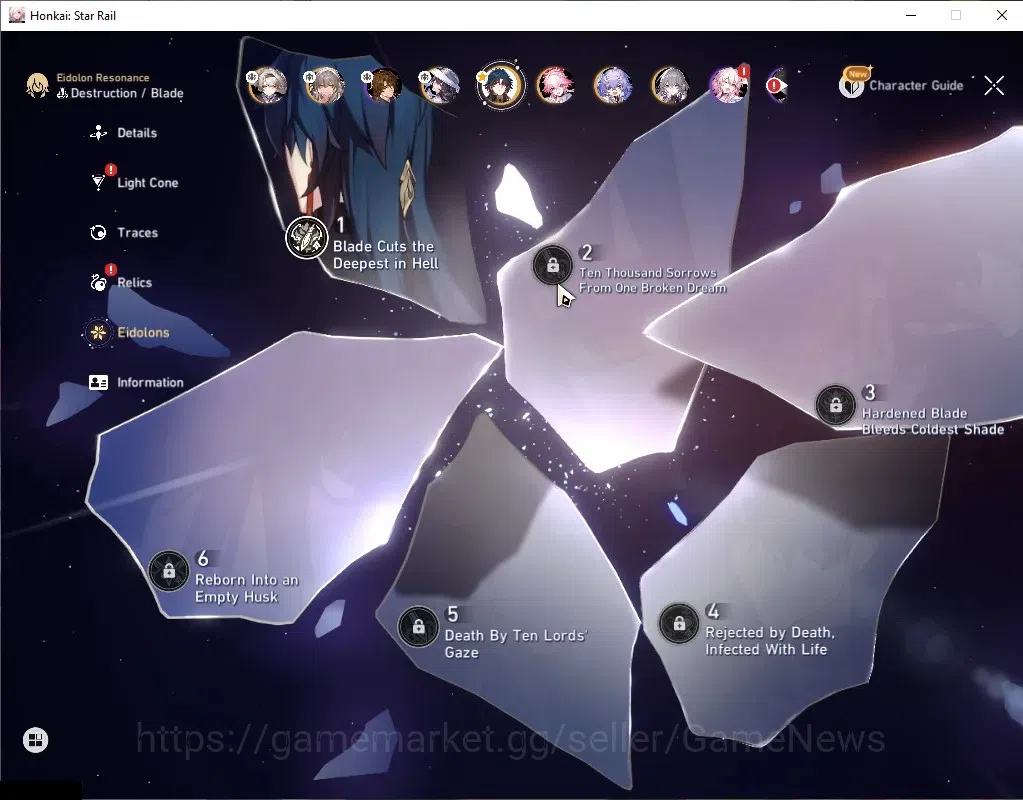Open the four-square grid icon at bottom left
1023x800 pixels.
(35, 740)
